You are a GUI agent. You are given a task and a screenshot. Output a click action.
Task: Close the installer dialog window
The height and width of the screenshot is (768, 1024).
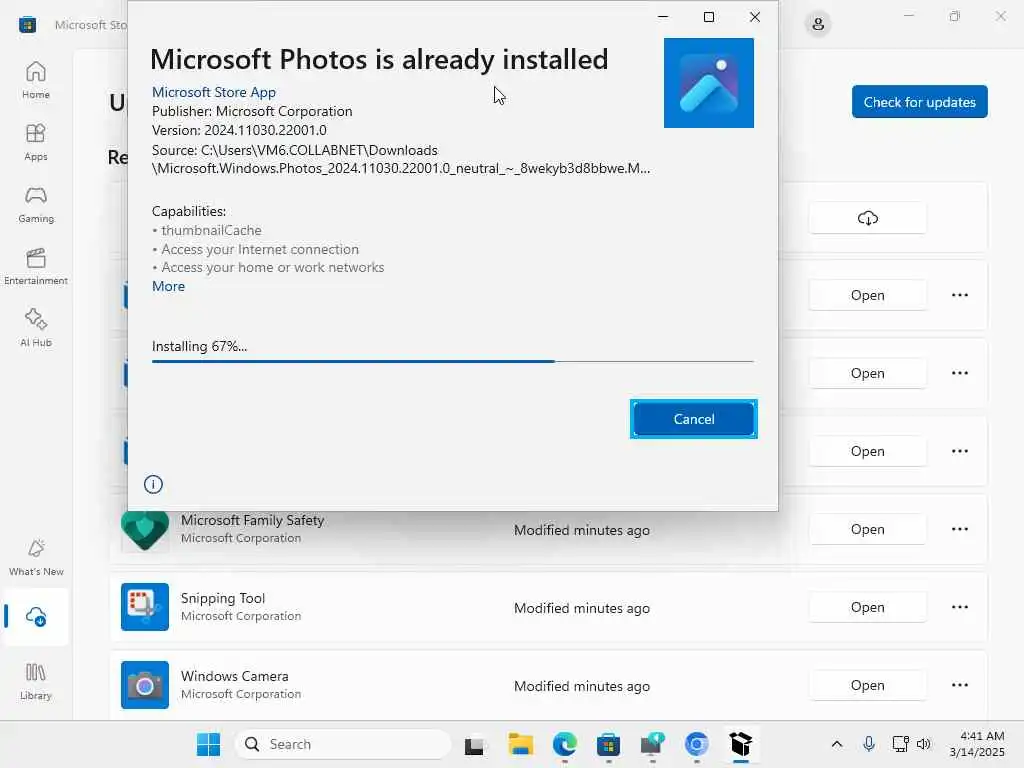pos(755,17)
